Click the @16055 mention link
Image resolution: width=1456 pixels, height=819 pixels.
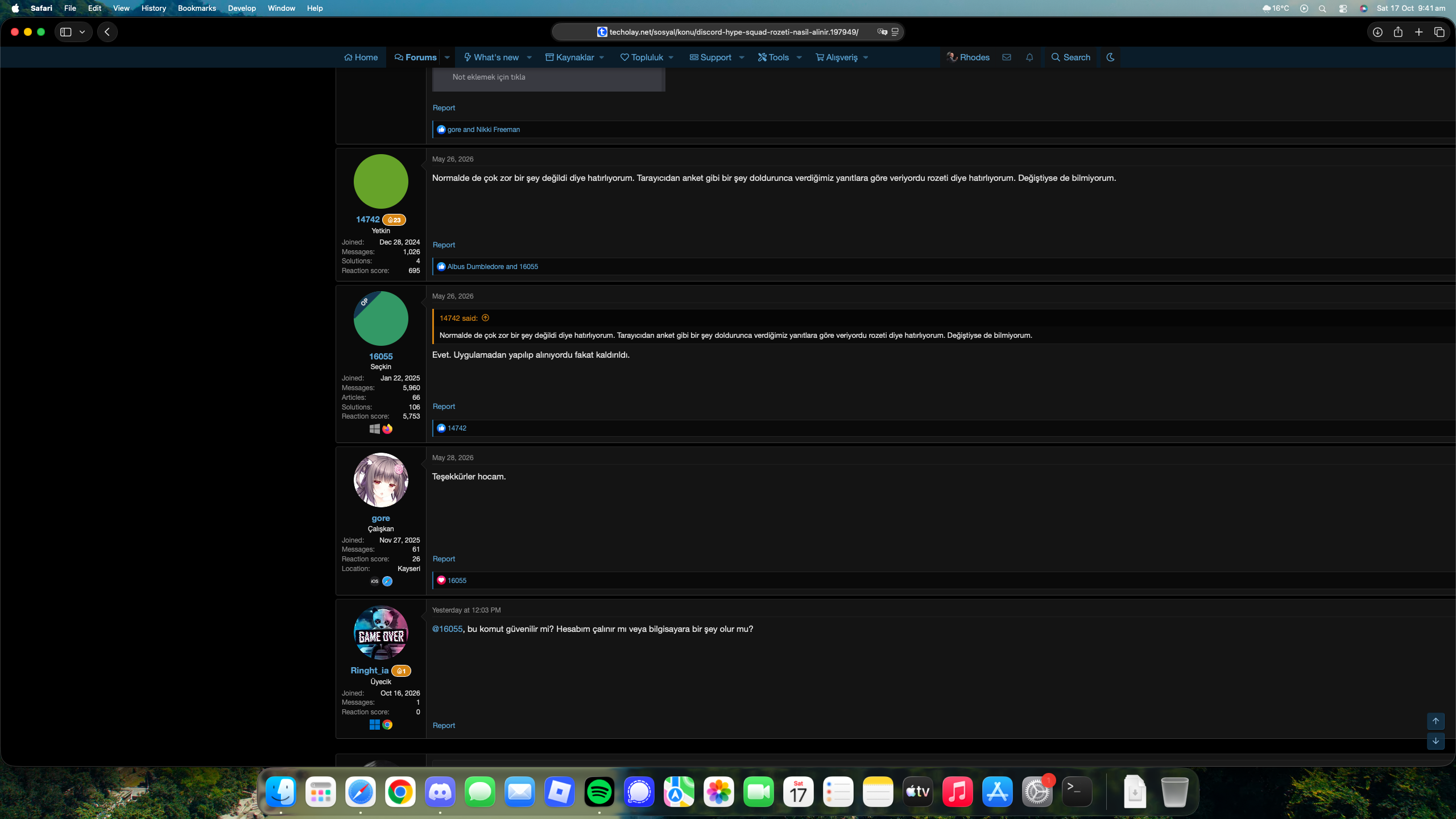447,629
